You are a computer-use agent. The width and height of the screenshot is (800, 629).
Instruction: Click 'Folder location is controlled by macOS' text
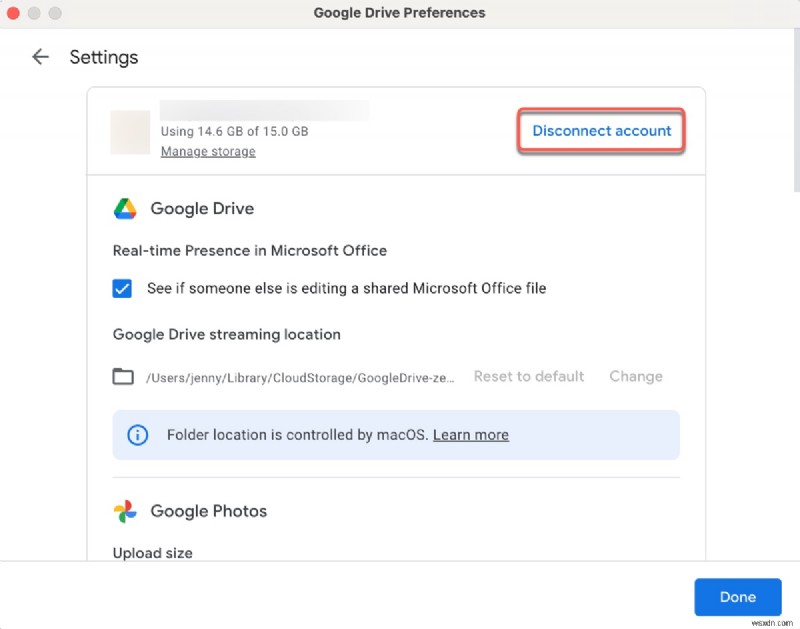(x=297, y=435)
